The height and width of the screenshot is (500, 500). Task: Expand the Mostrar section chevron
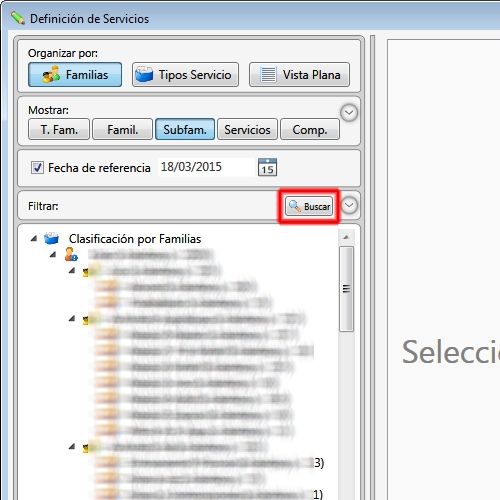(349, 113)
